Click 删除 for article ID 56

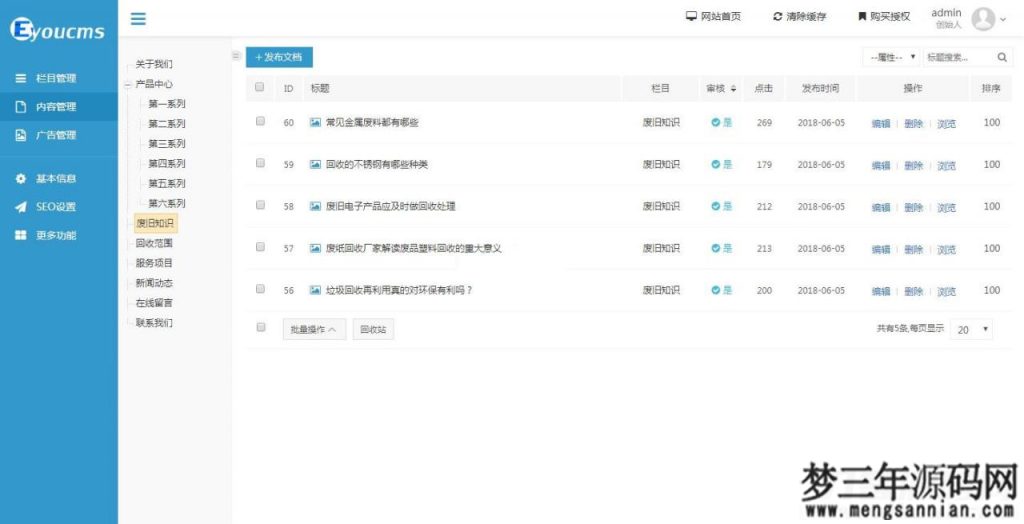click(x=914, y=291)
